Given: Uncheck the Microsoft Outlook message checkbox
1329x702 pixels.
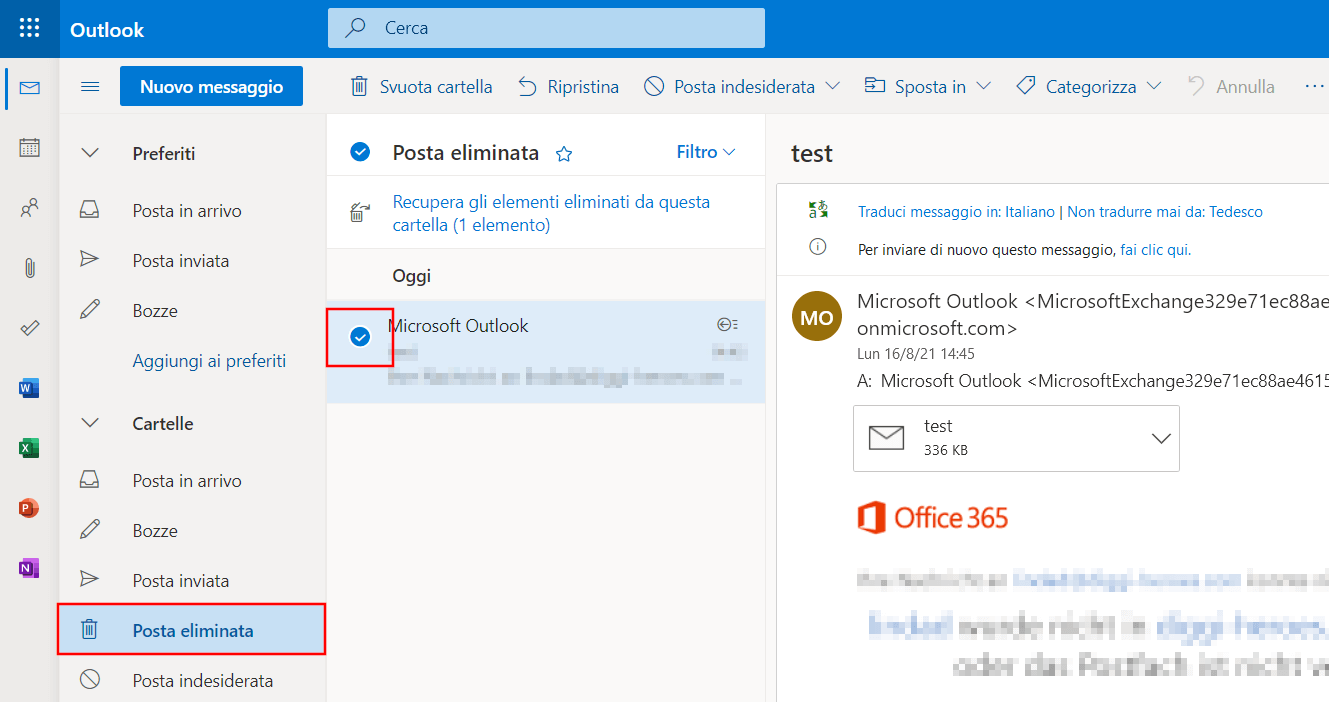Looking at the screenshot, I should 360,337.
